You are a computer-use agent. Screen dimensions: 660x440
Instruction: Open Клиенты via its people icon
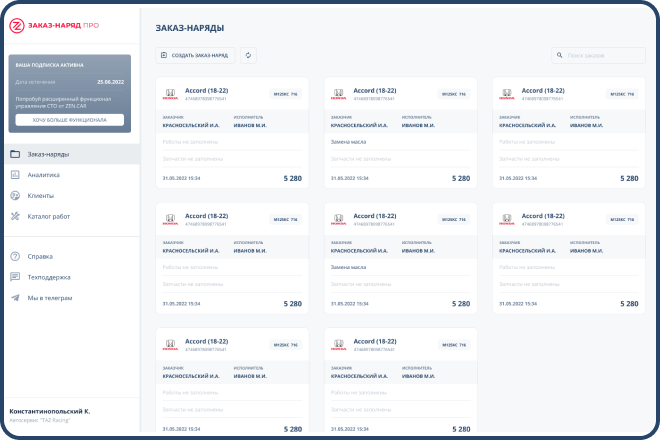tap(15, 195)
